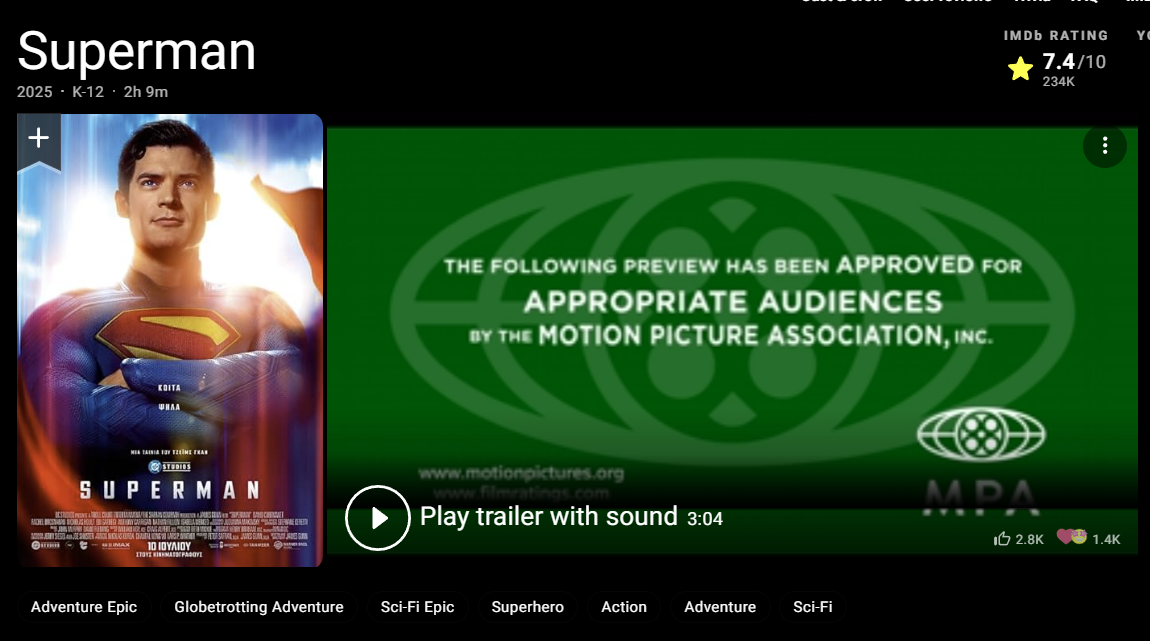
Task: Open the Adventure genre chip
Action: pos(720,607)
